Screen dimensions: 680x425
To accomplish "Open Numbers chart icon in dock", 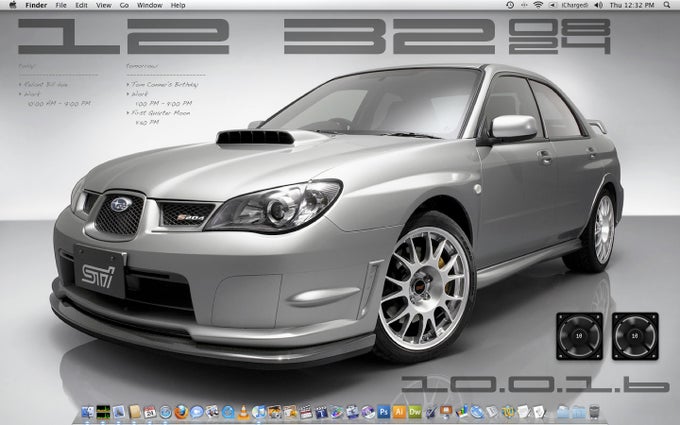I will pyautogui.click(x=461, y=412).
